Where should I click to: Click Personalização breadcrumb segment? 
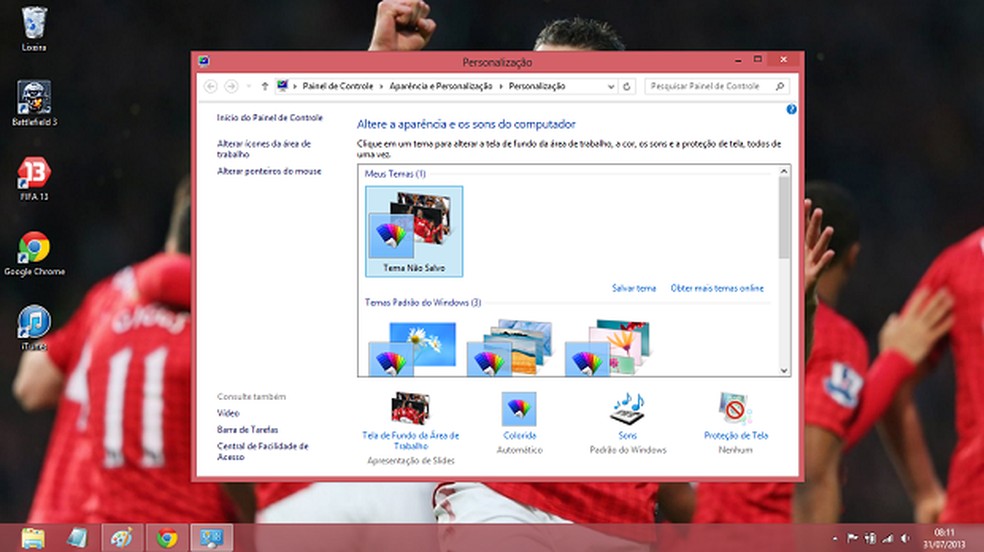click(x=537, y=86)
